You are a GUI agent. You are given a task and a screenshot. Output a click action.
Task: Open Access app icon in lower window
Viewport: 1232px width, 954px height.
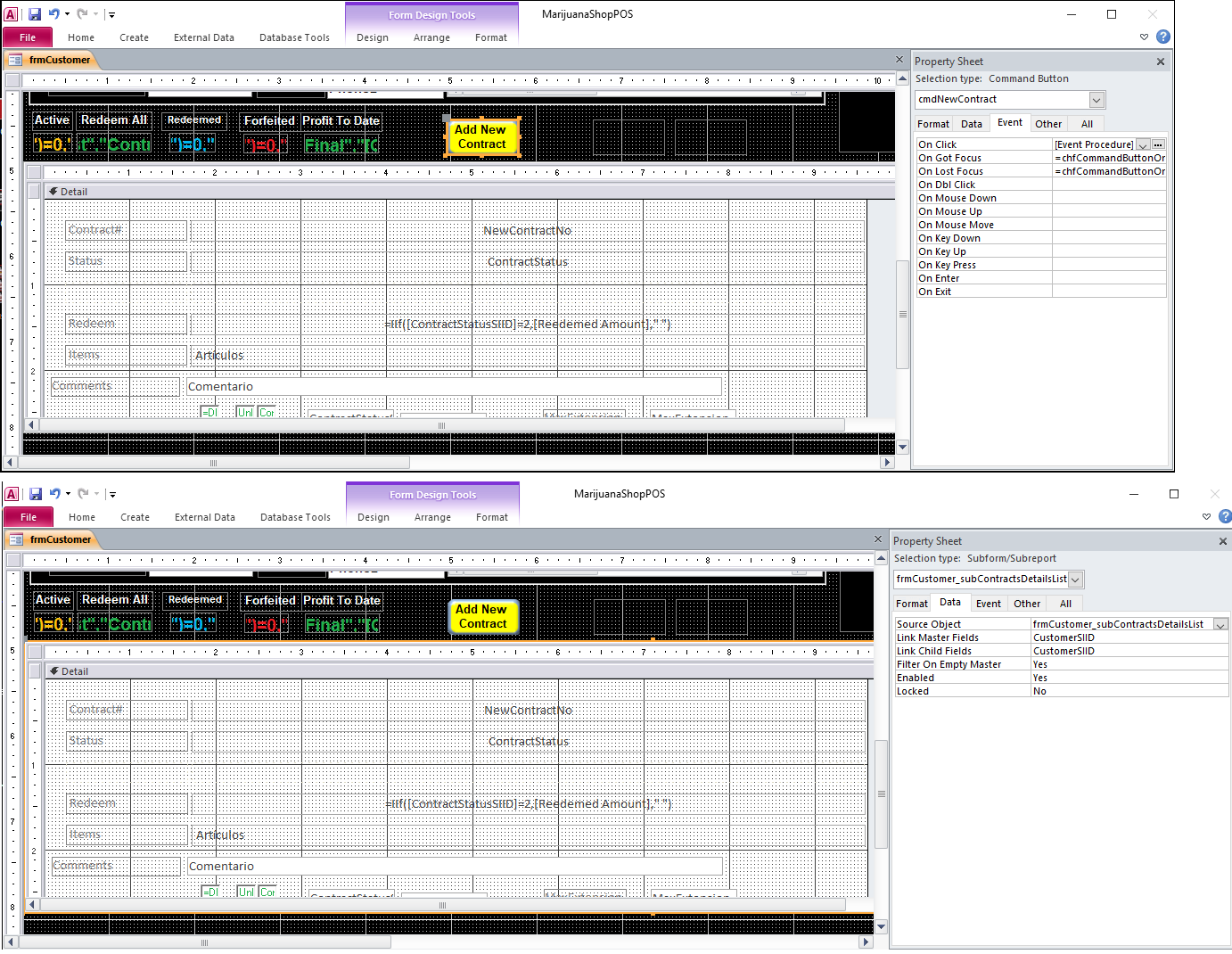(12, 494)
